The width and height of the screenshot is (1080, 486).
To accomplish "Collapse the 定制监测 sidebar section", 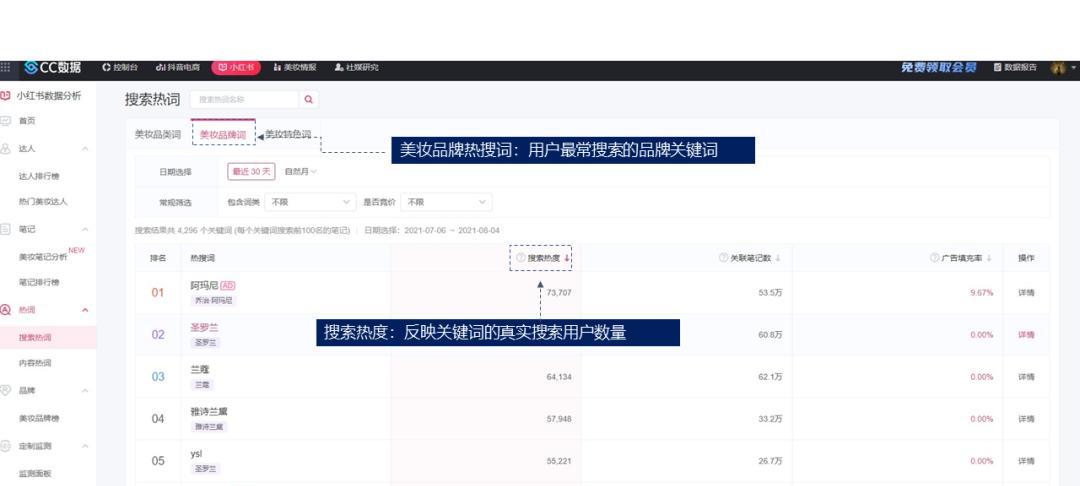I will coord(85,446).
